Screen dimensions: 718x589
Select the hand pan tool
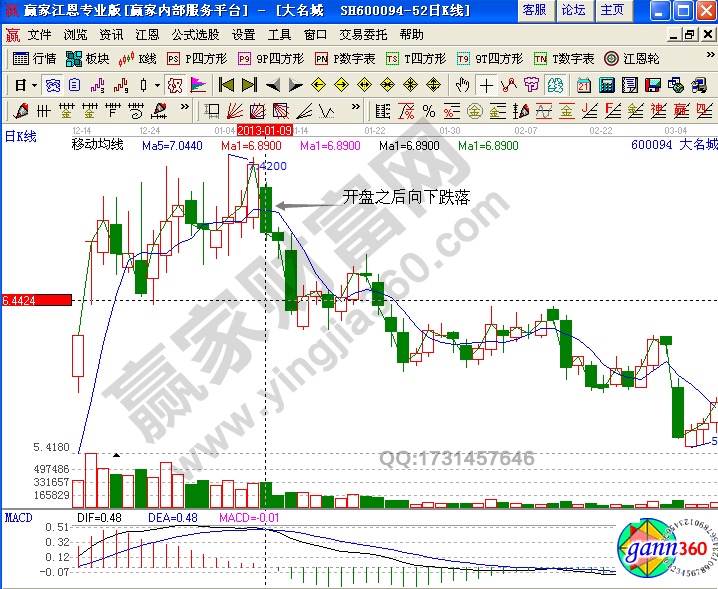461,85
